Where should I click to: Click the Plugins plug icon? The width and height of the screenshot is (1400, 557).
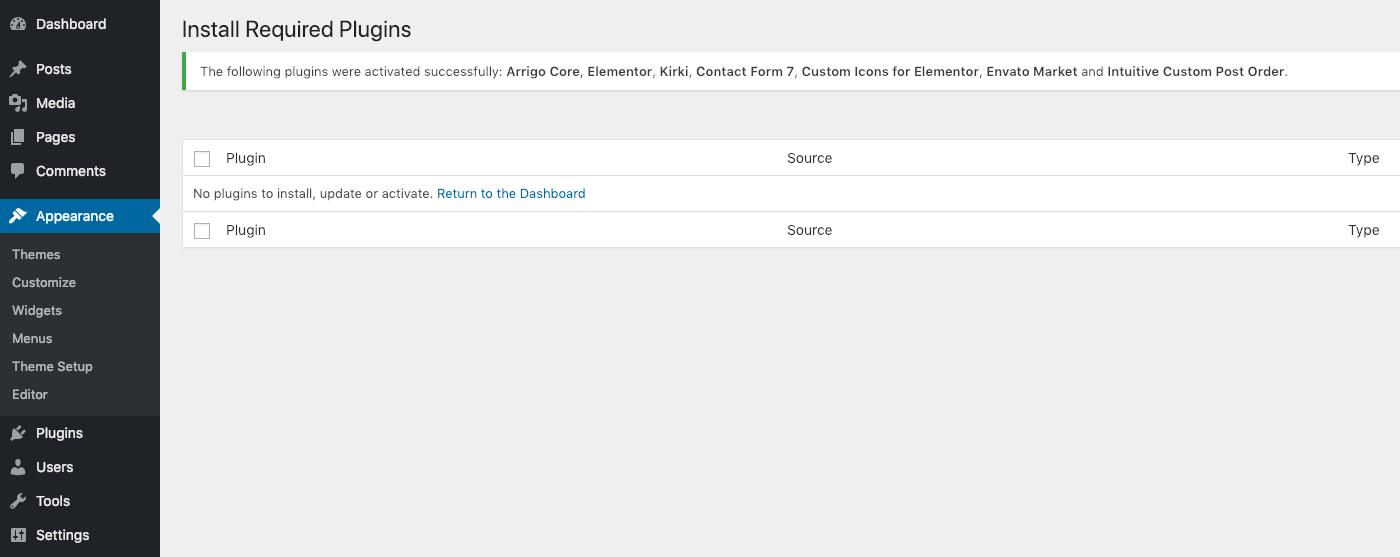click(x=18, y=433)
